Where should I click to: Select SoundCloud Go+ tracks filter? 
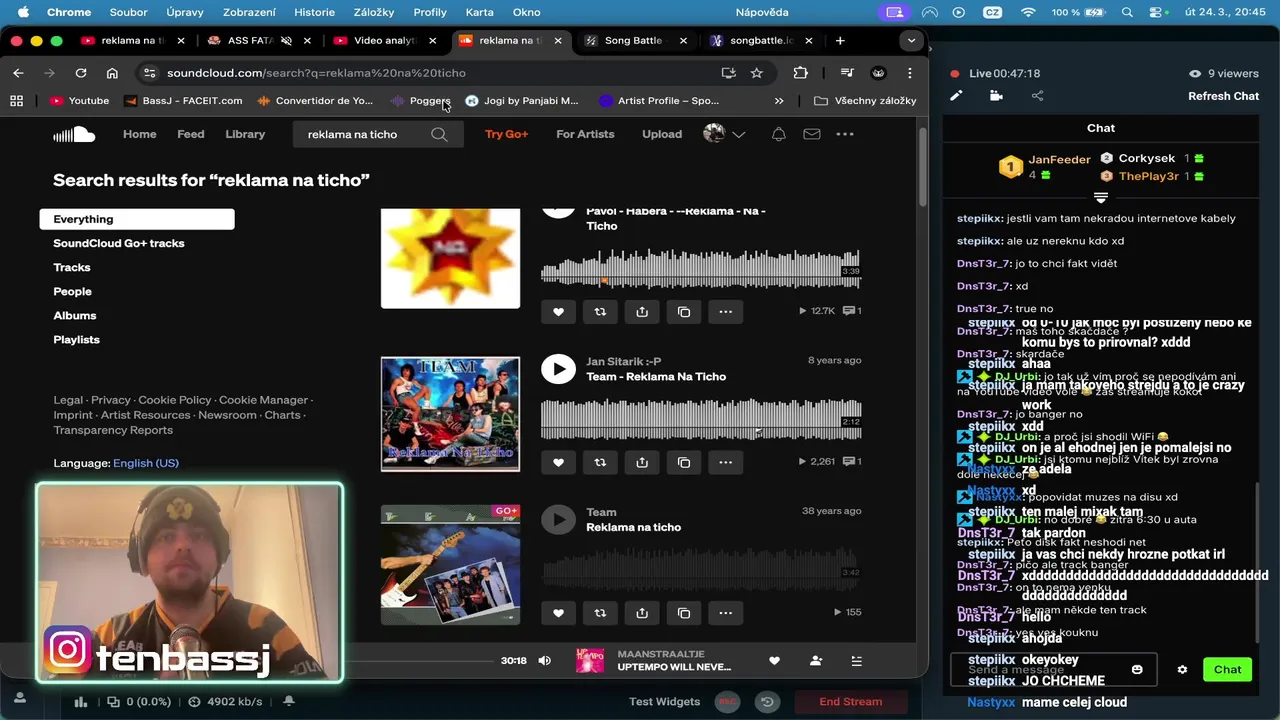119,243
